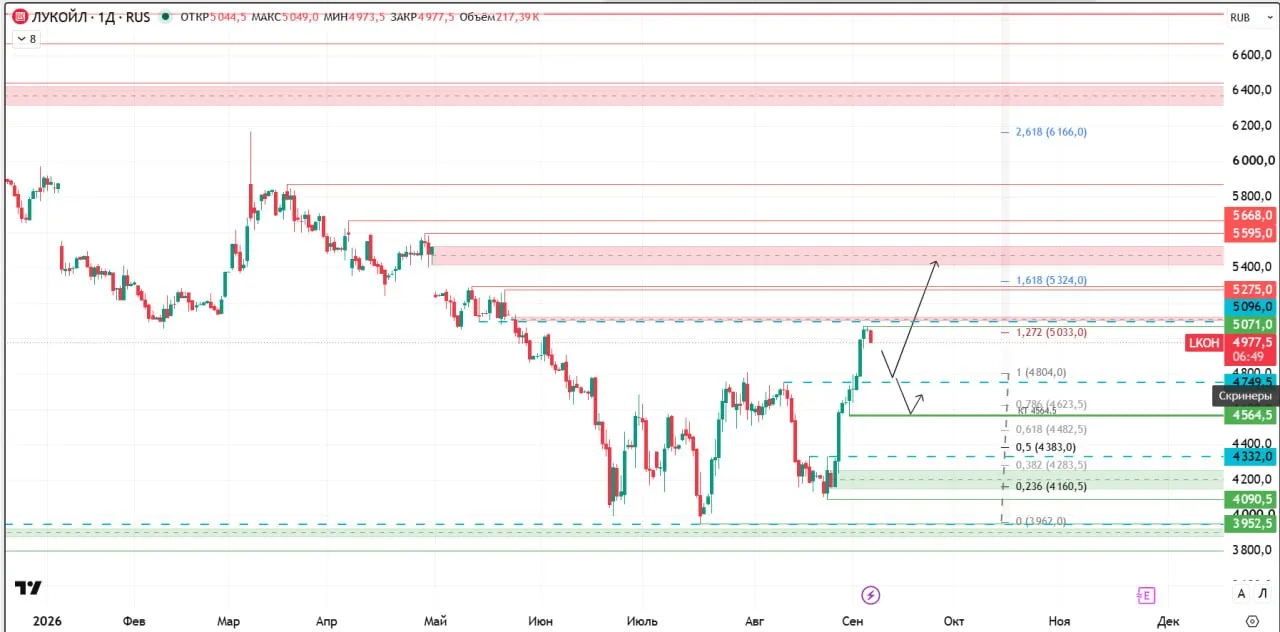Image resolution: width=1280 pixels, height=632 pixels.
Task: Click the Апр month label
Action: coord(327,621)
